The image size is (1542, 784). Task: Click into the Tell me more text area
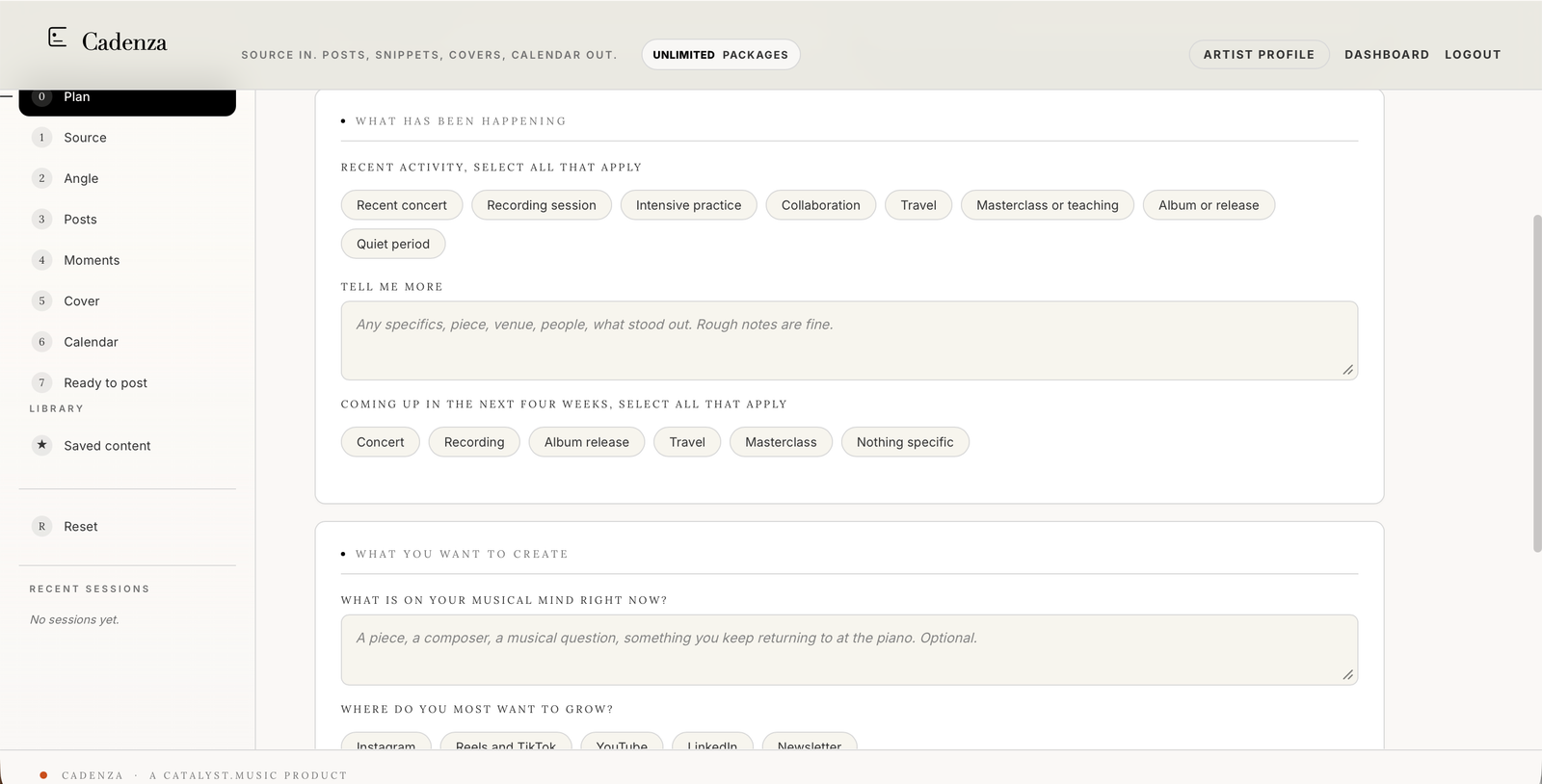pos(849,341)
